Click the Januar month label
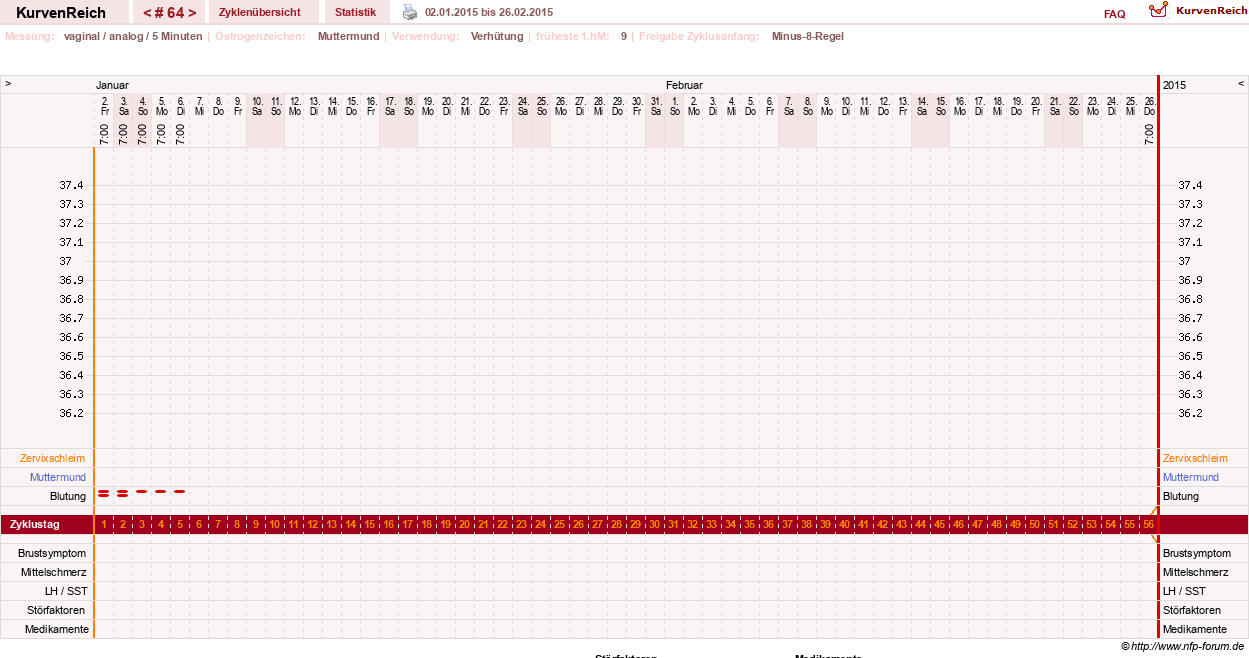 pyautogui.click(x=112, y=85)
